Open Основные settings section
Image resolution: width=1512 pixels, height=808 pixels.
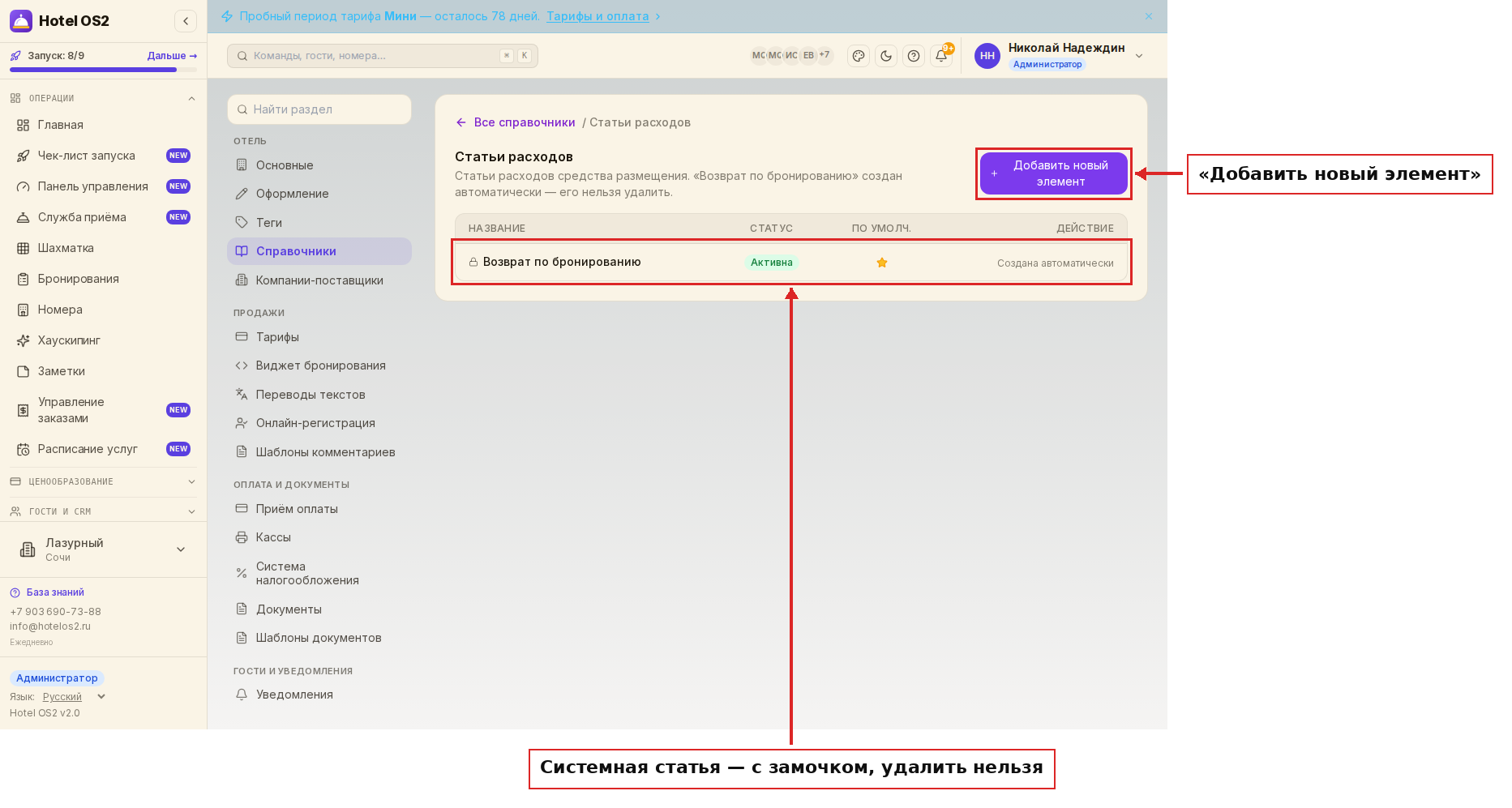(x=319, y=165)
